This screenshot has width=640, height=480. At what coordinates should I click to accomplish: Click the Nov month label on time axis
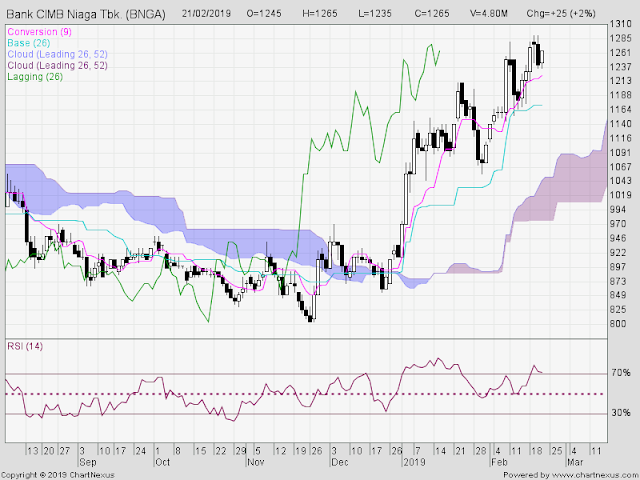(x=256, y=462)
